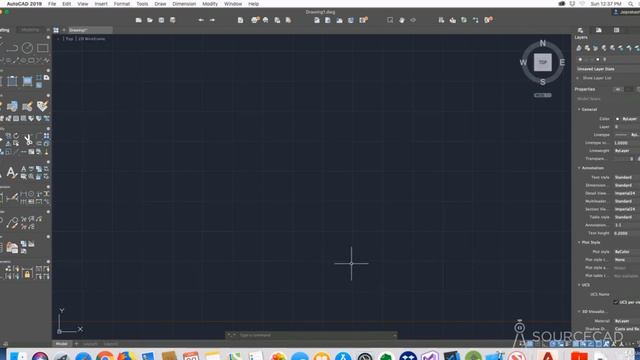Collapse the General properties section
The image size is (640, 360).
pos(579,109)
